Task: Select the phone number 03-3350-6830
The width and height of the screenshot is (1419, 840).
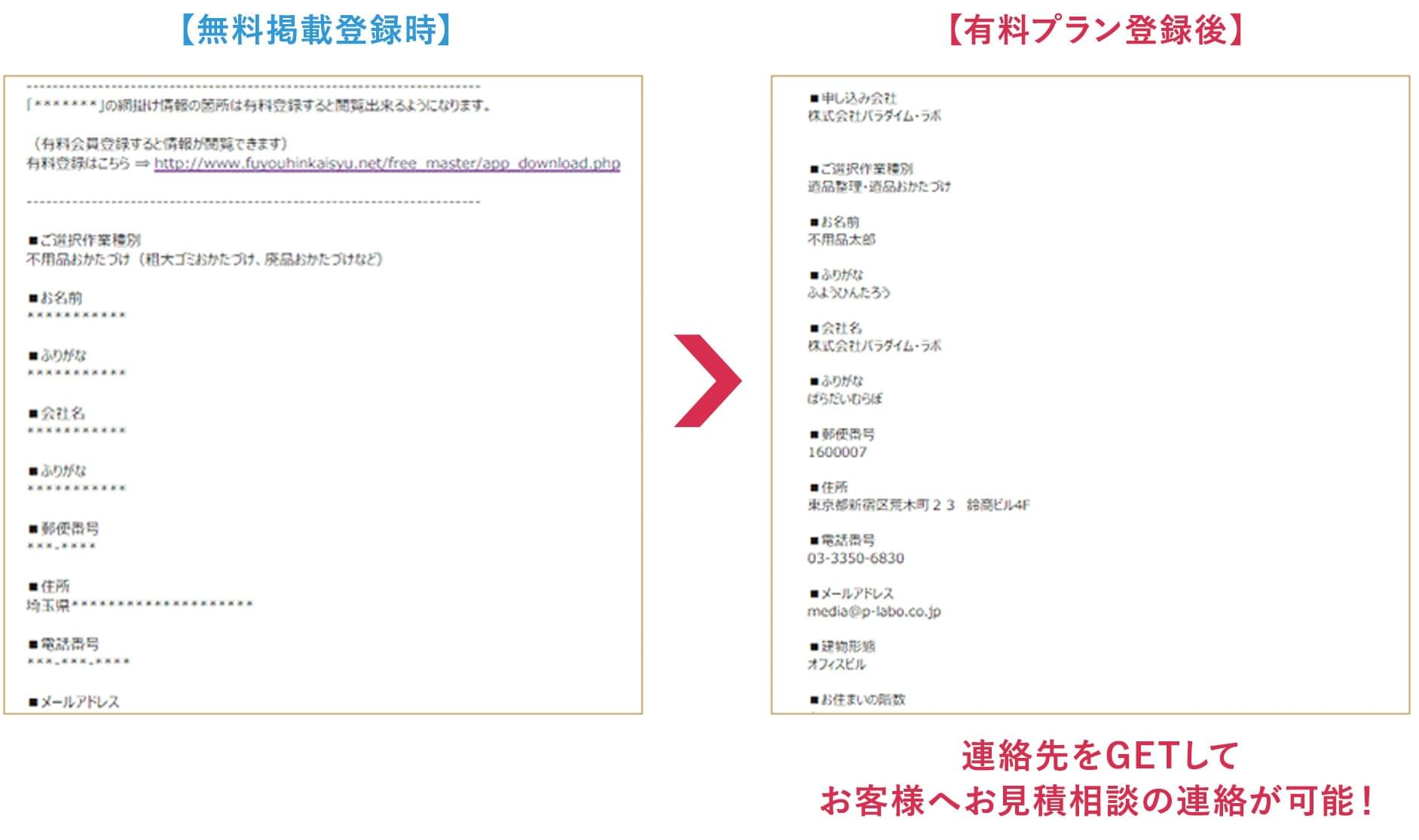Action: [x=856, y=558]
